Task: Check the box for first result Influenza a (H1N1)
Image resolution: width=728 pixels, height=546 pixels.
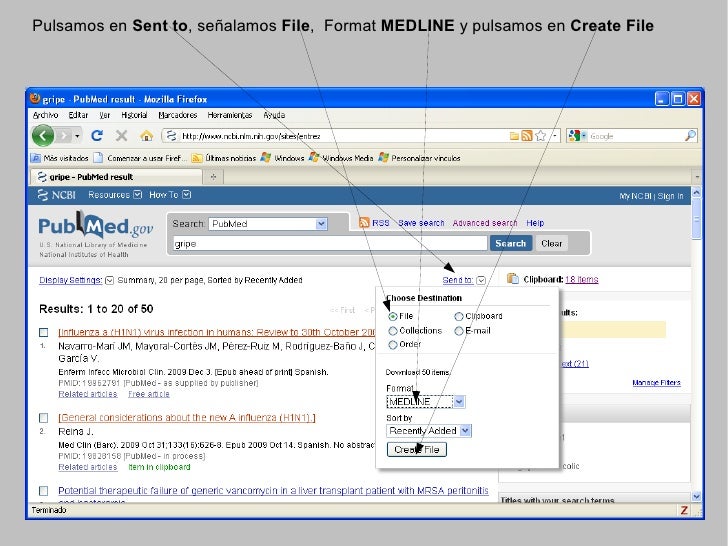Action: [44, 332]
